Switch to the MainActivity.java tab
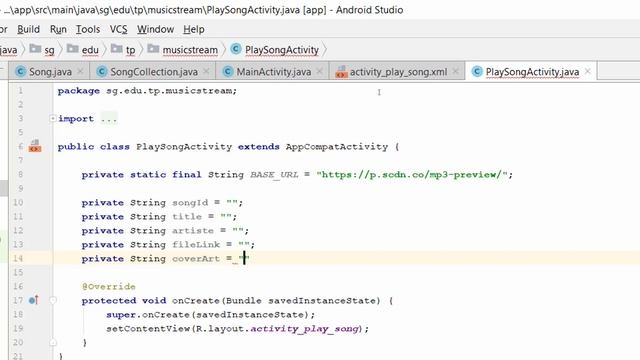This screenshot has width=640, height=360. point(273,72)
